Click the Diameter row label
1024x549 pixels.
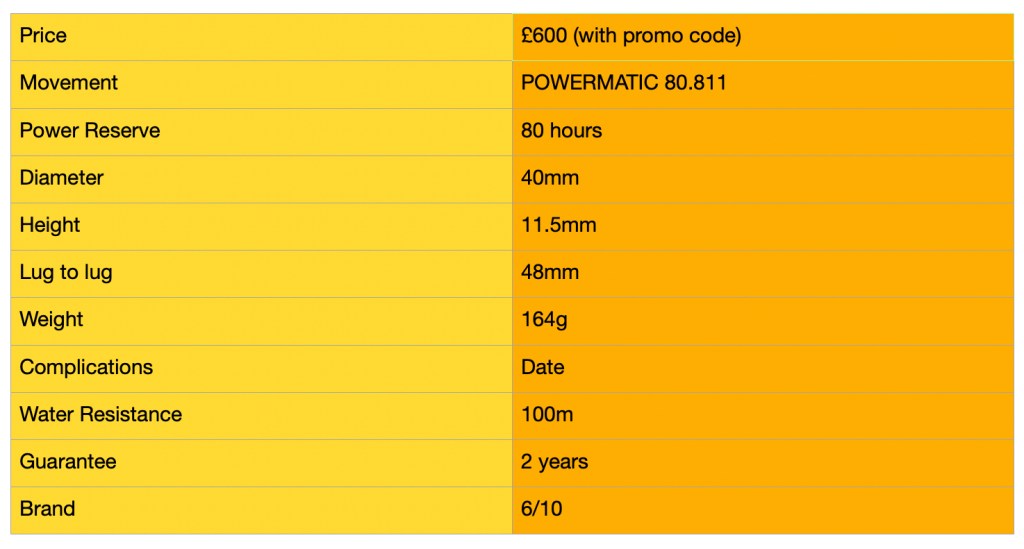pos(62,178)
